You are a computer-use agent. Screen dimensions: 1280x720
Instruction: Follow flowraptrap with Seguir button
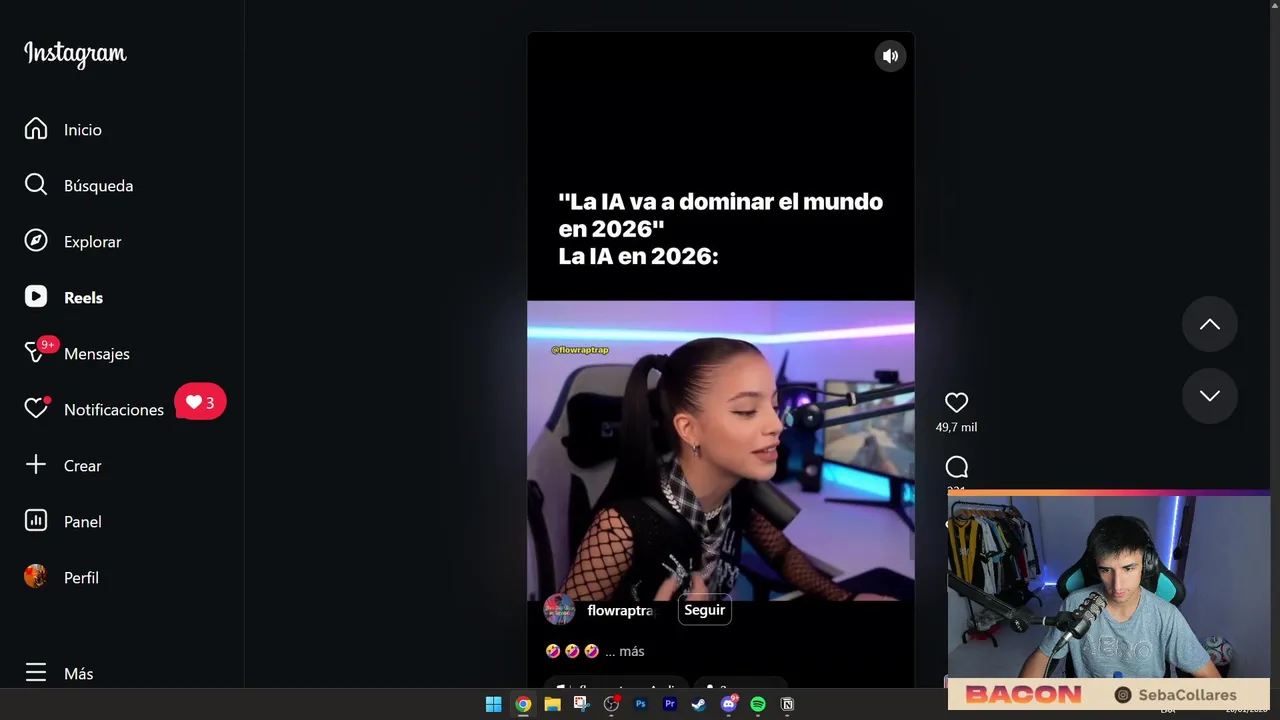click(x=705, y=610)
